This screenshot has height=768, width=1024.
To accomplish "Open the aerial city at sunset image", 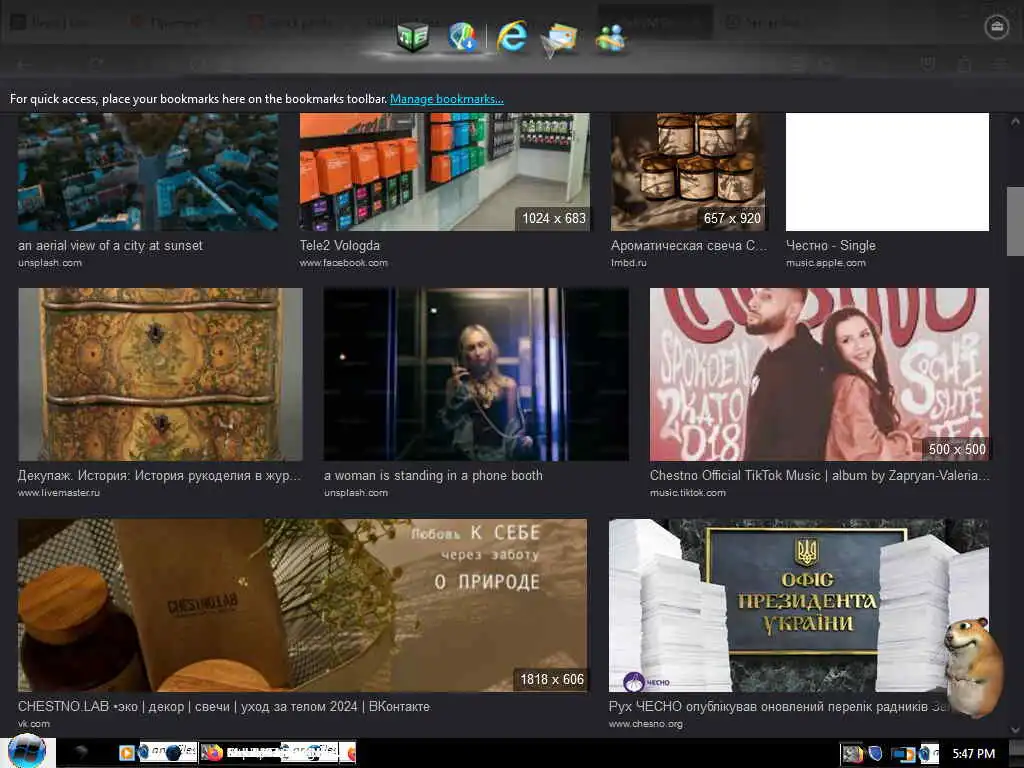I will [x=148, y=172].
